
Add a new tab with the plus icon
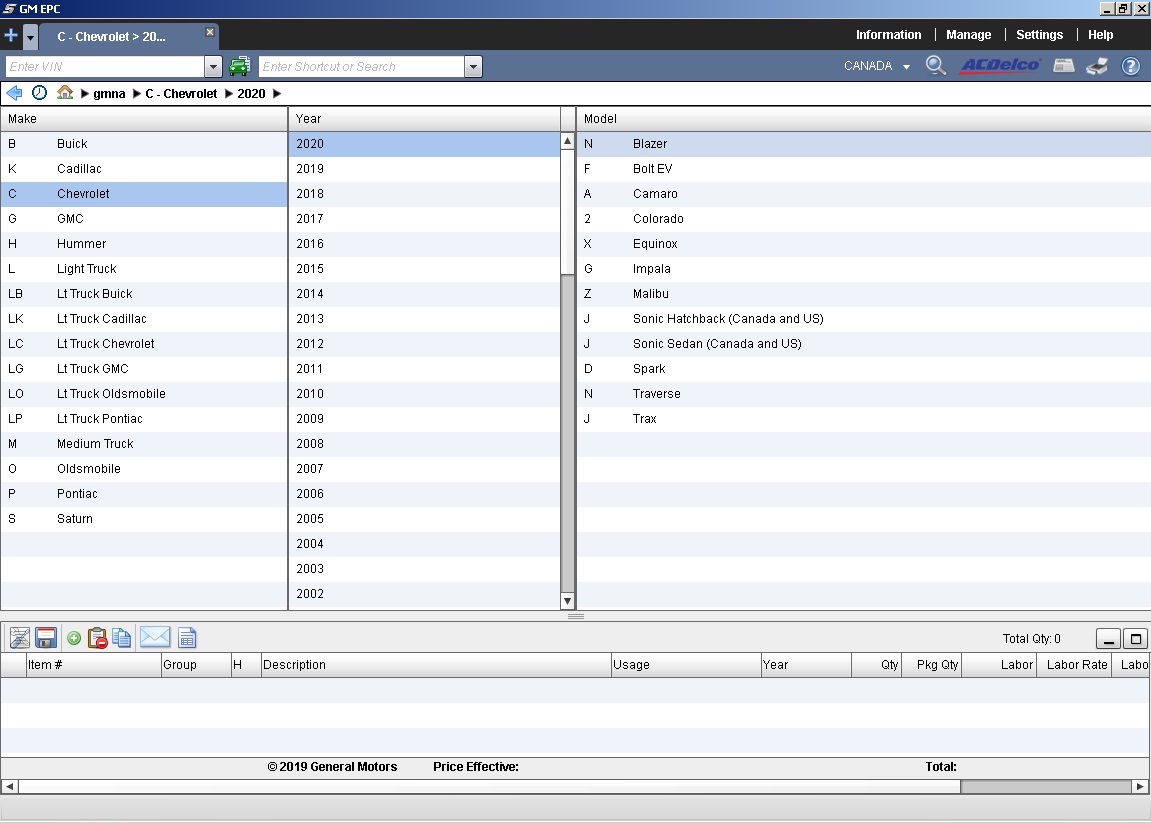pyautogui.click(x=11, y=35)
